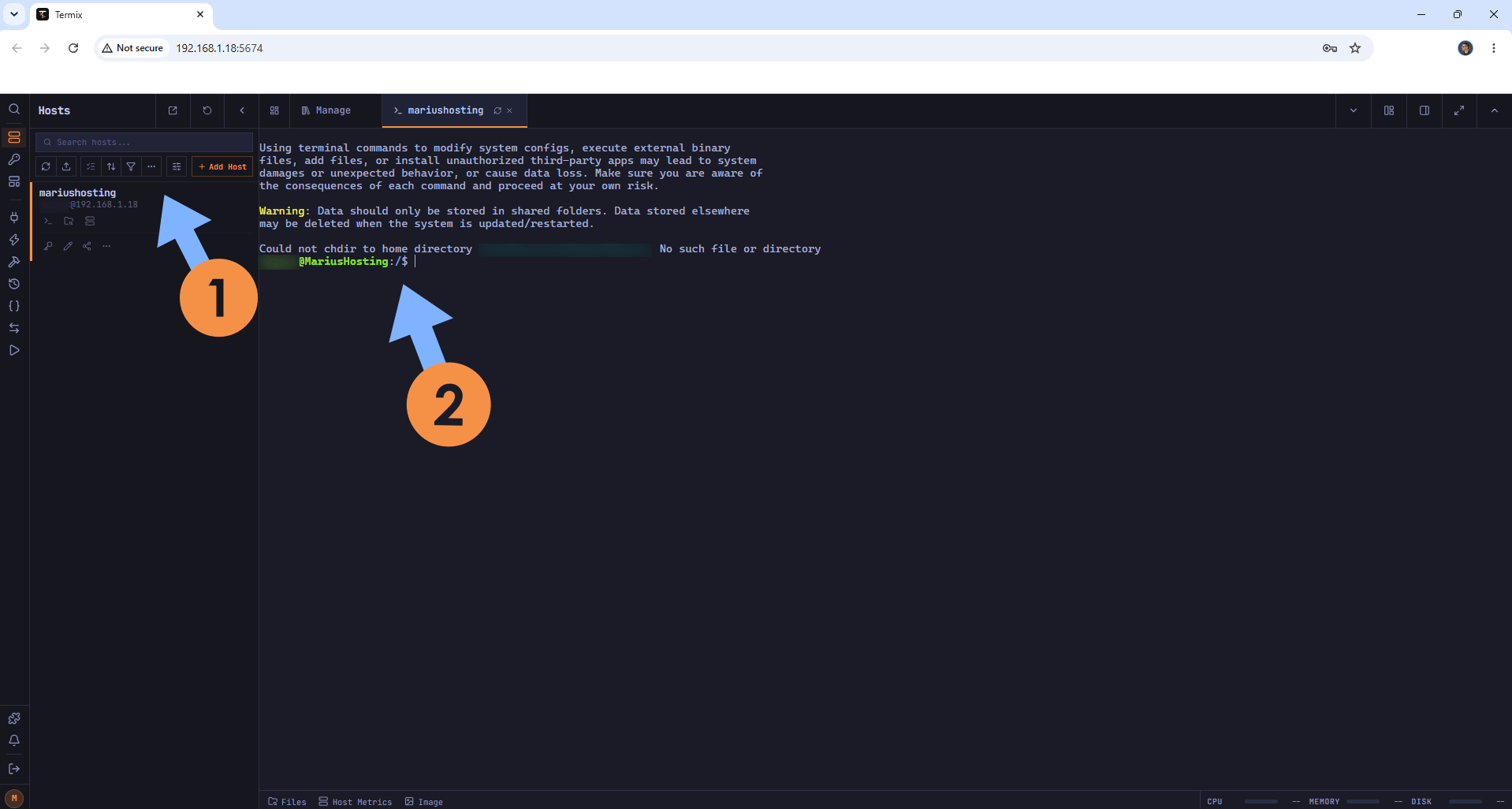
Task: Toggle multi-select checklist mode for hosts
Action: tap(91, 166)
